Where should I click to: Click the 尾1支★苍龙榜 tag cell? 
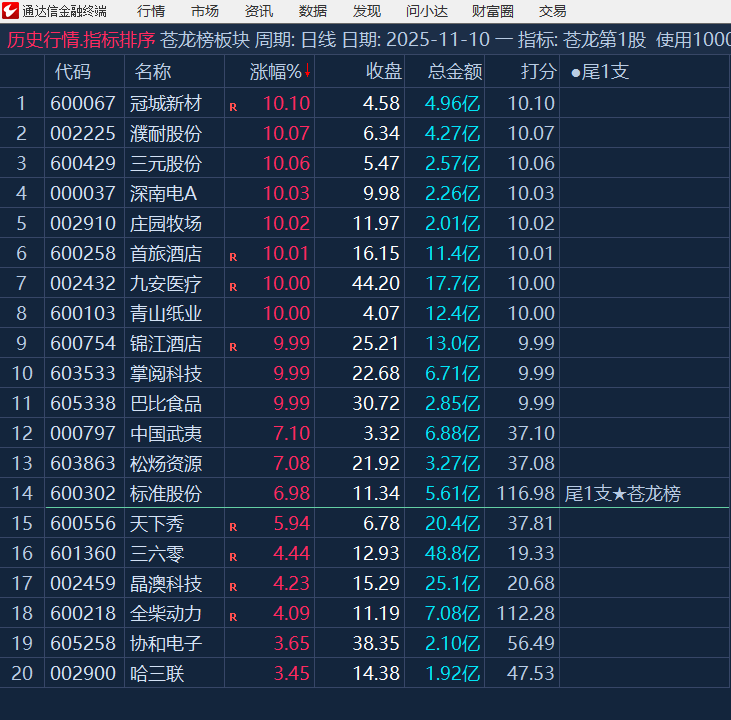click(622, 493)
